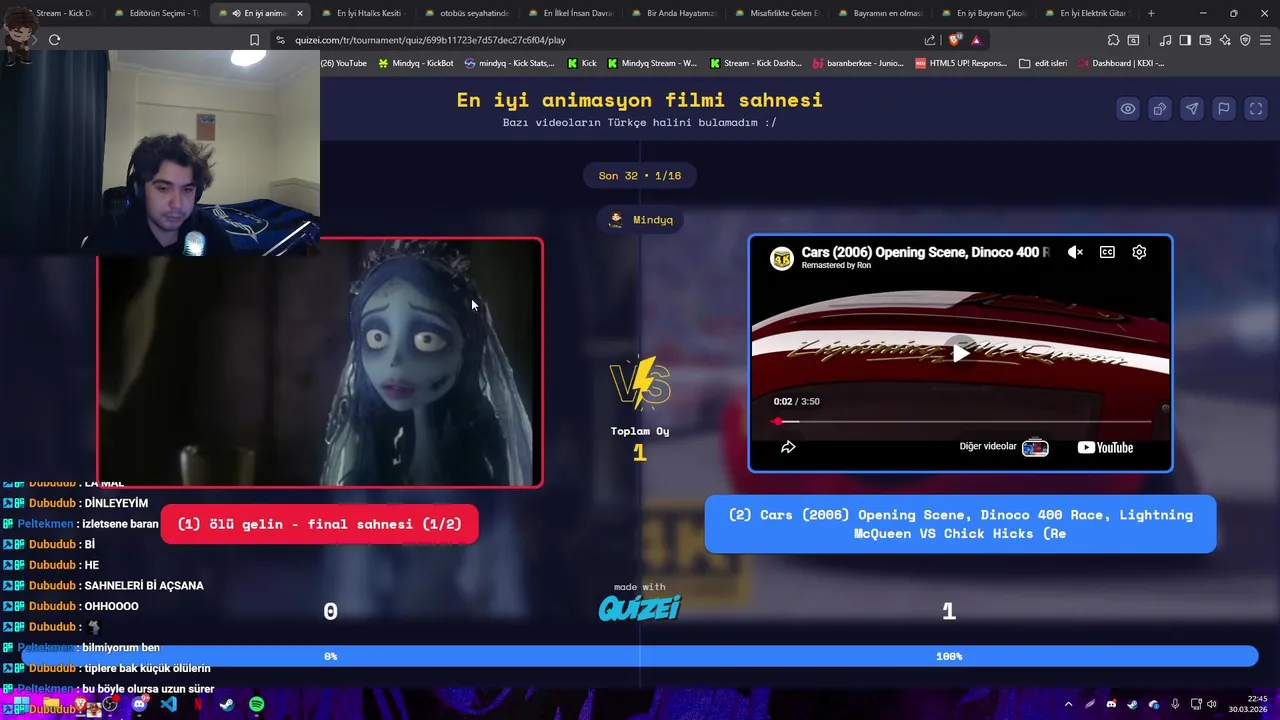Bookmark this page with the bookmark icon

tap(254, 40)
